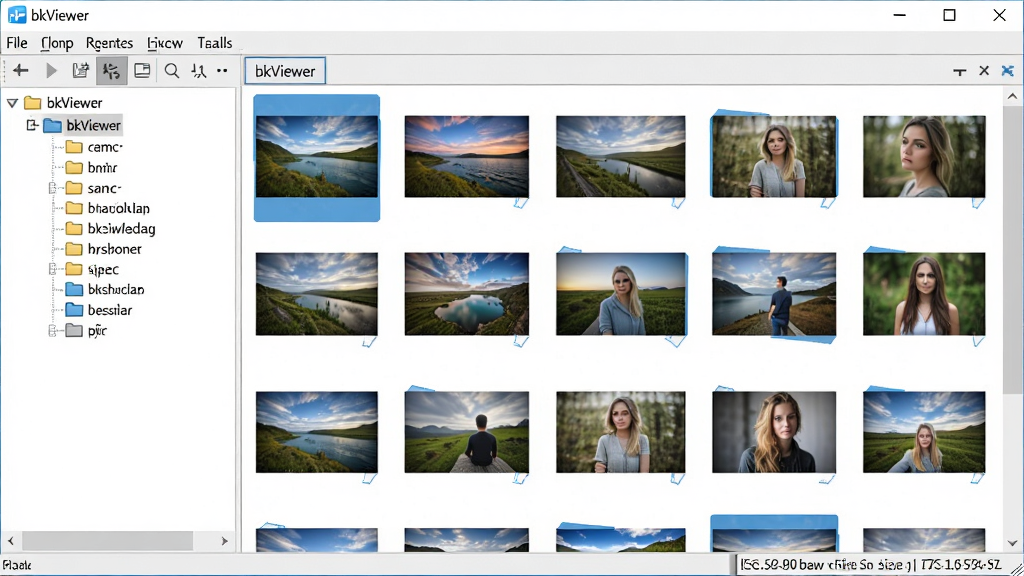Select the blue bessilar folder
Viewport: 1024px width, 576px height.
pyautogui.click(x=99, y=310)
